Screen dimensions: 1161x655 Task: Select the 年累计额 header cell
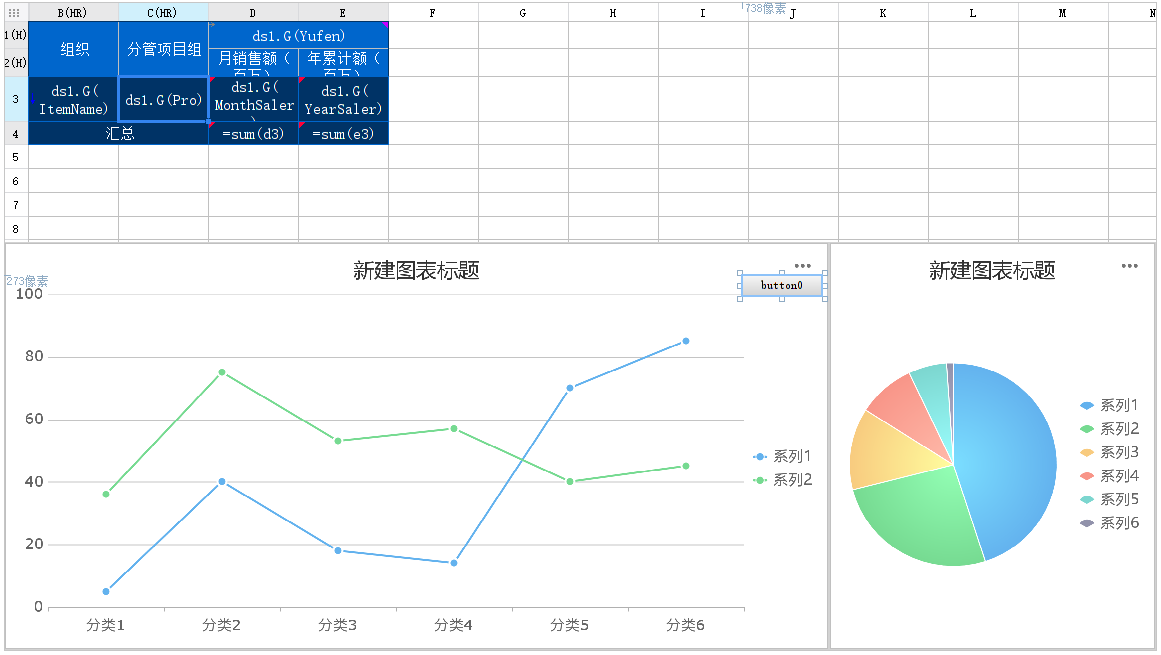(344, 63)
